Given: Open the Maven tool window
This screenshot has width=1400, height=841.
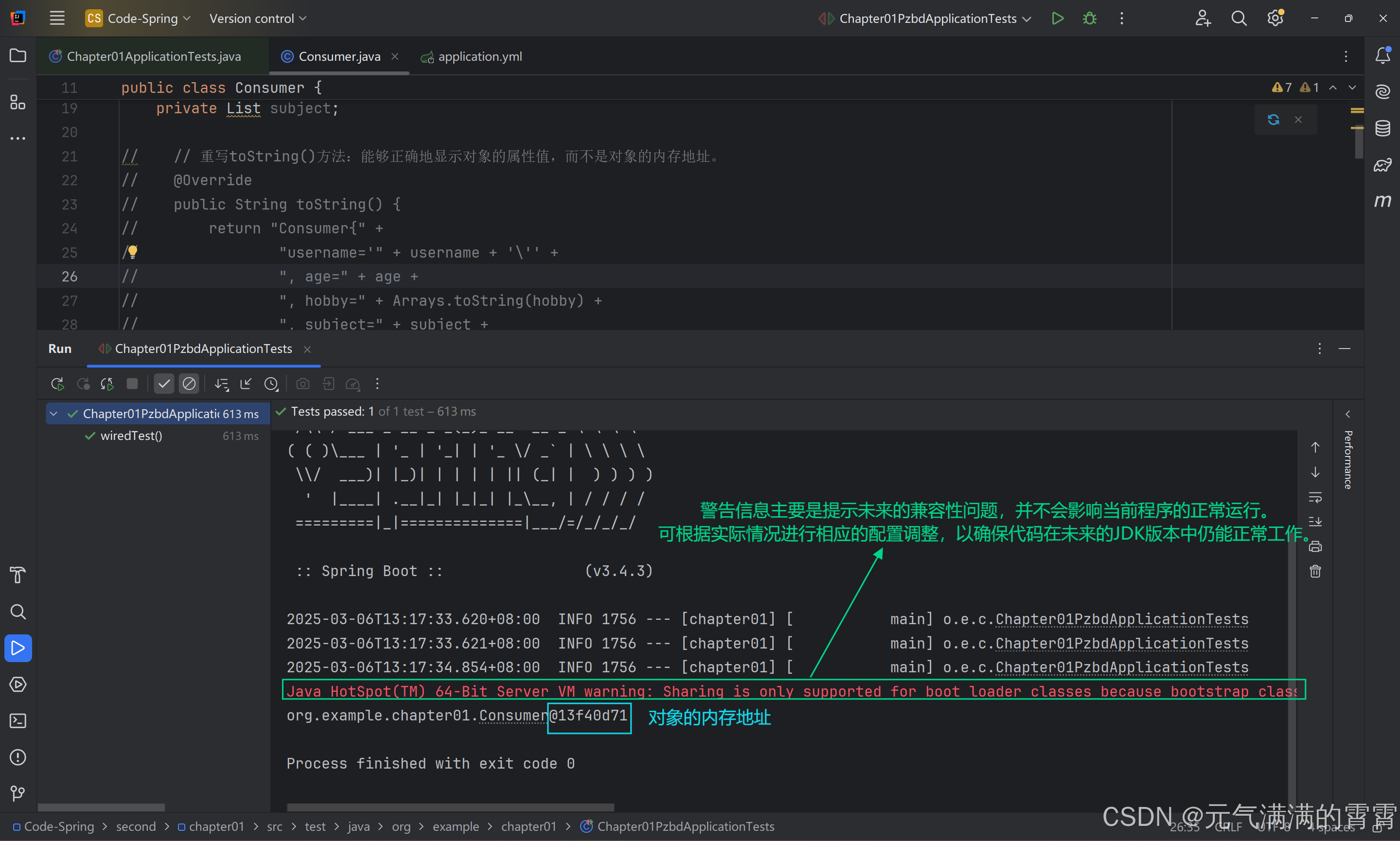Looking at the screenshot, I should click(1382, 201).
